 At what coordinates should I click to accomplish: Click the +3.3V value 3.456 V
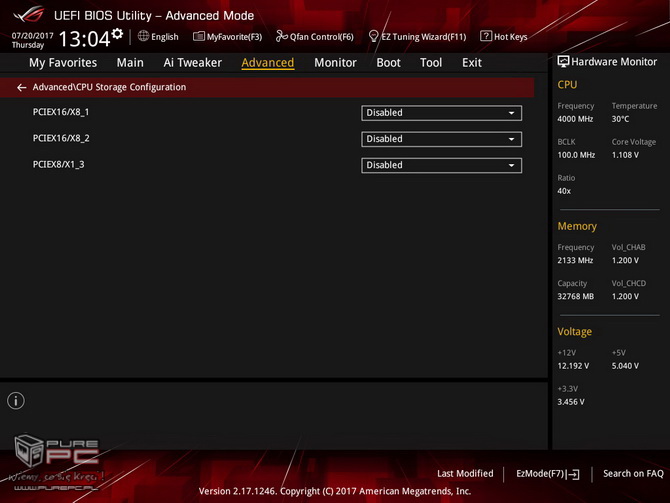pos(571,402)
